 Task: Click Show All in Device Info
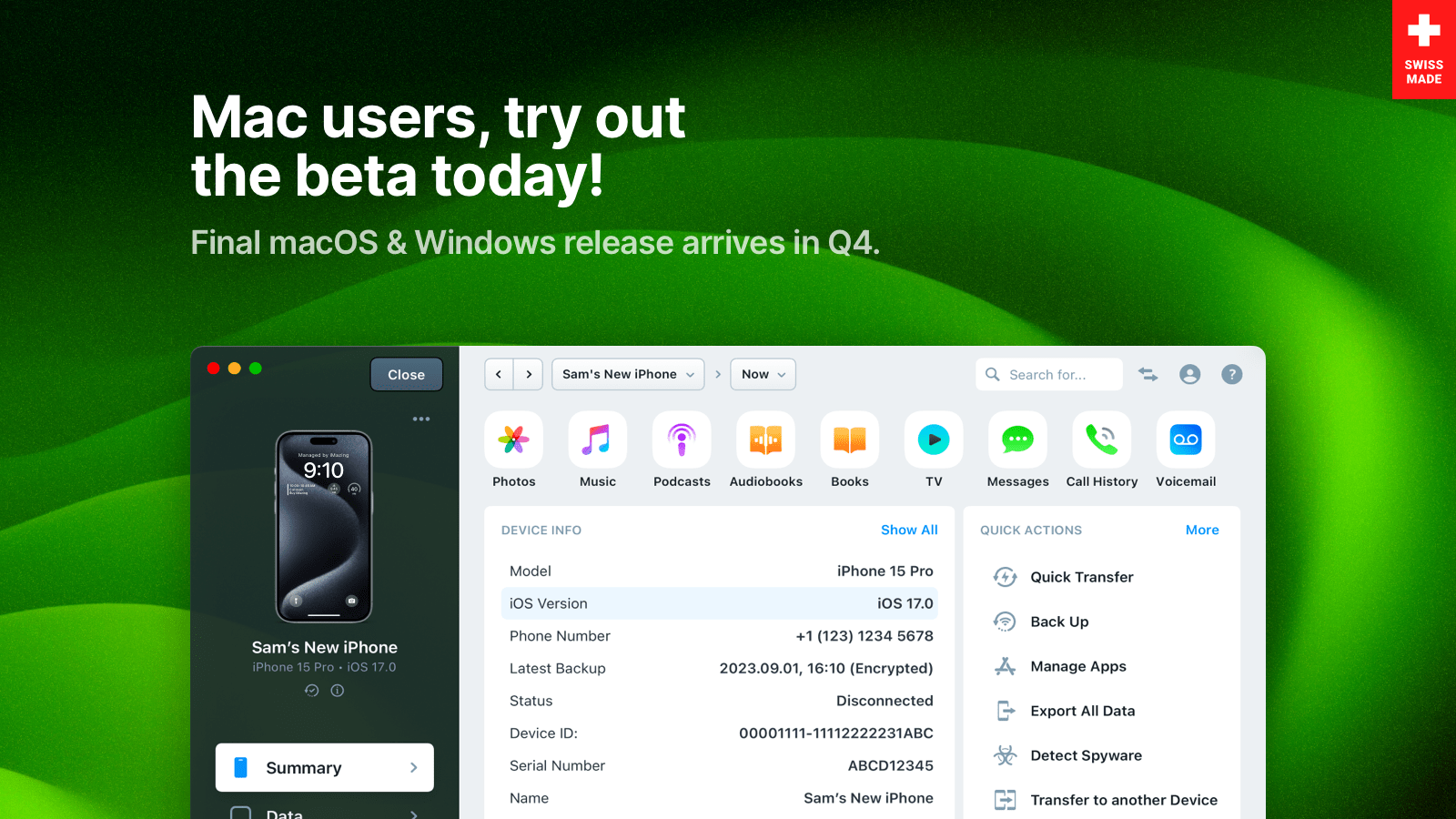pyautogui.click(x=908, y=530)
